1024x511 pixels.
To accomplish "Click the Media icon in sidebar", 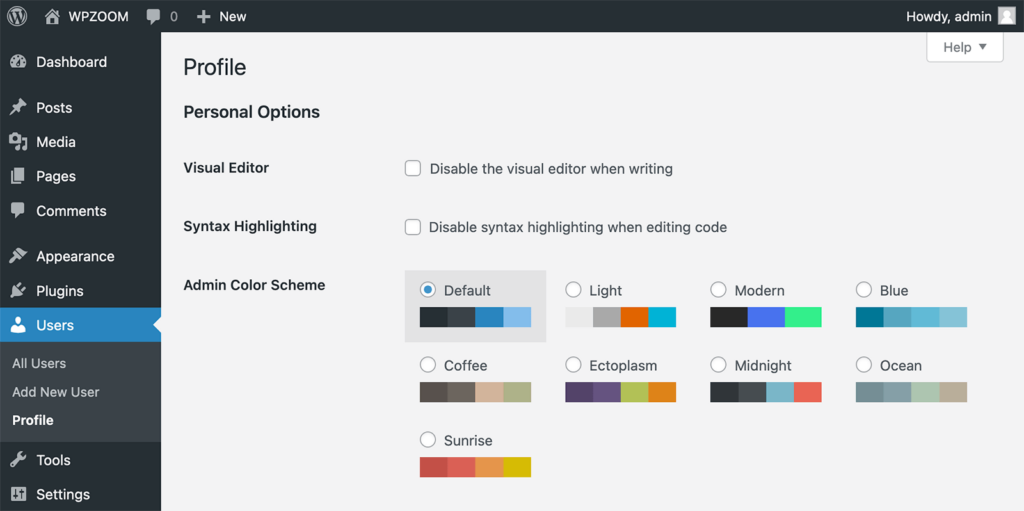I will pos(18,142).
